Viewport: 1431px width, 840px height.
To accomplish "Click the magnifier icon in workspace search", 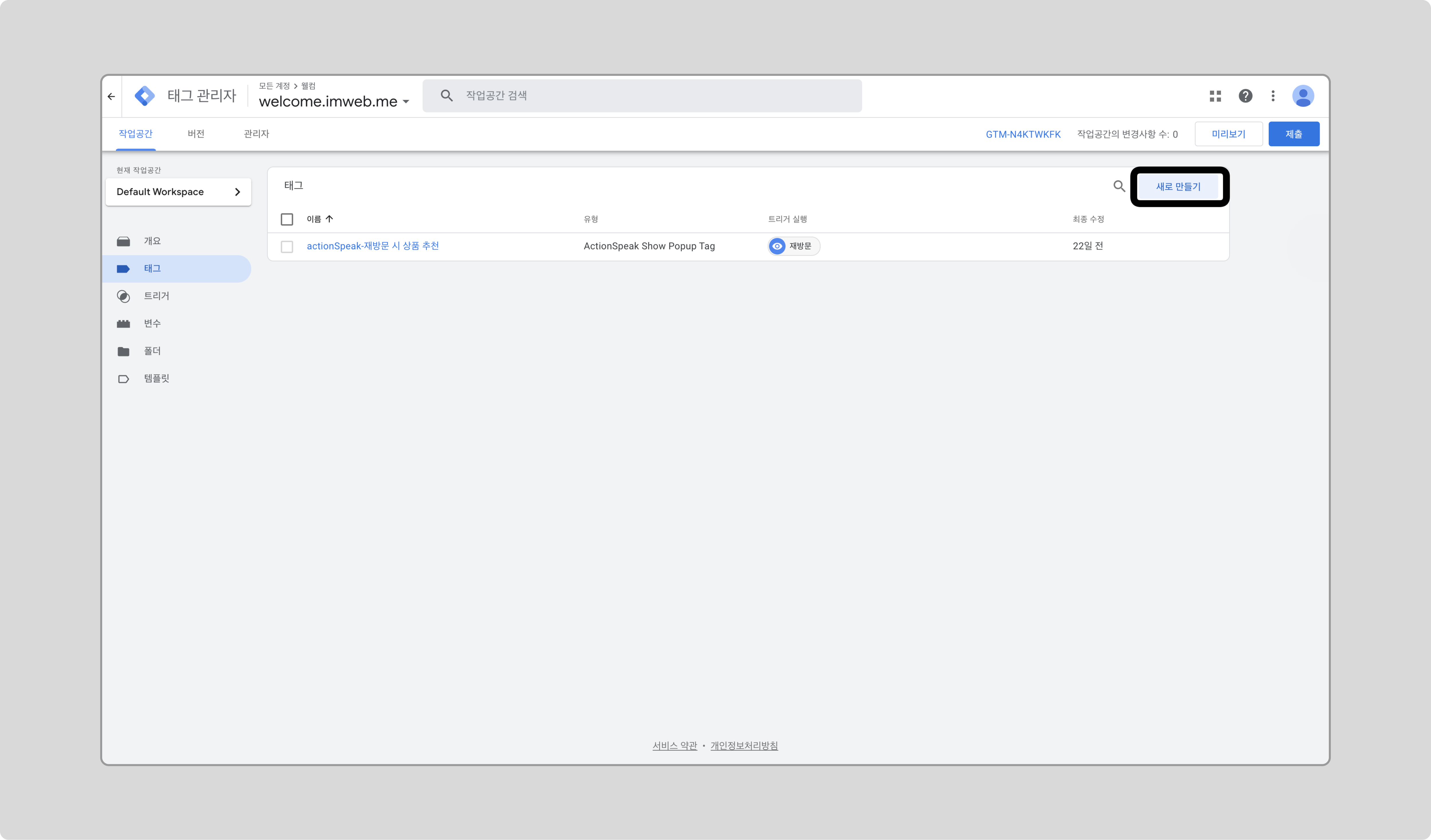I will [x=447, y=95].
